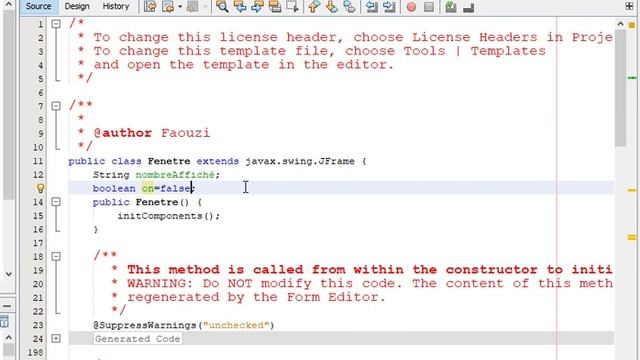Collapse Javadoc fold at line 7

coord(56,106)
